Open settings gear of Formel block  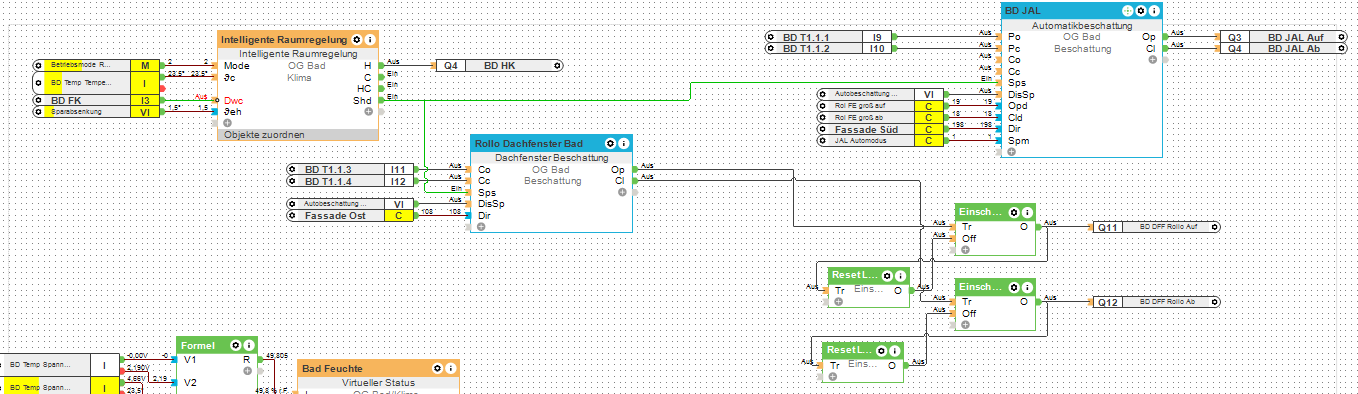235,345
